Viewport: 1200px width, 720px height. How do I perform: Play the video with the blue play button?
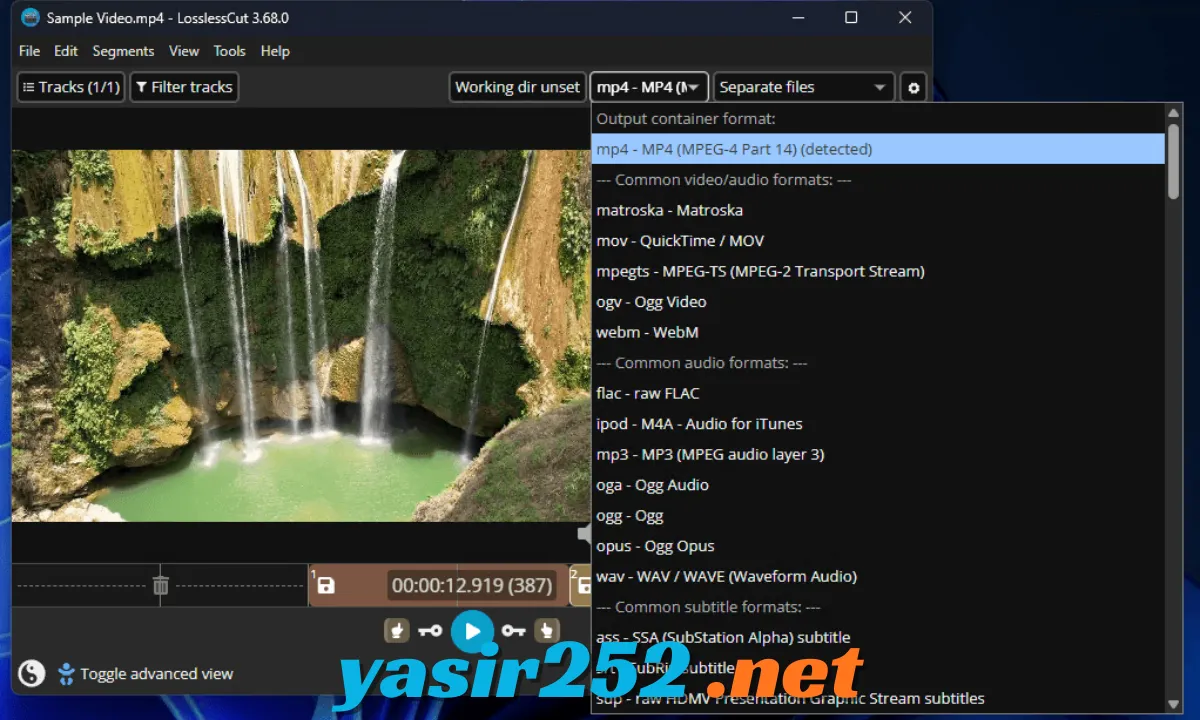click(472, 631)
